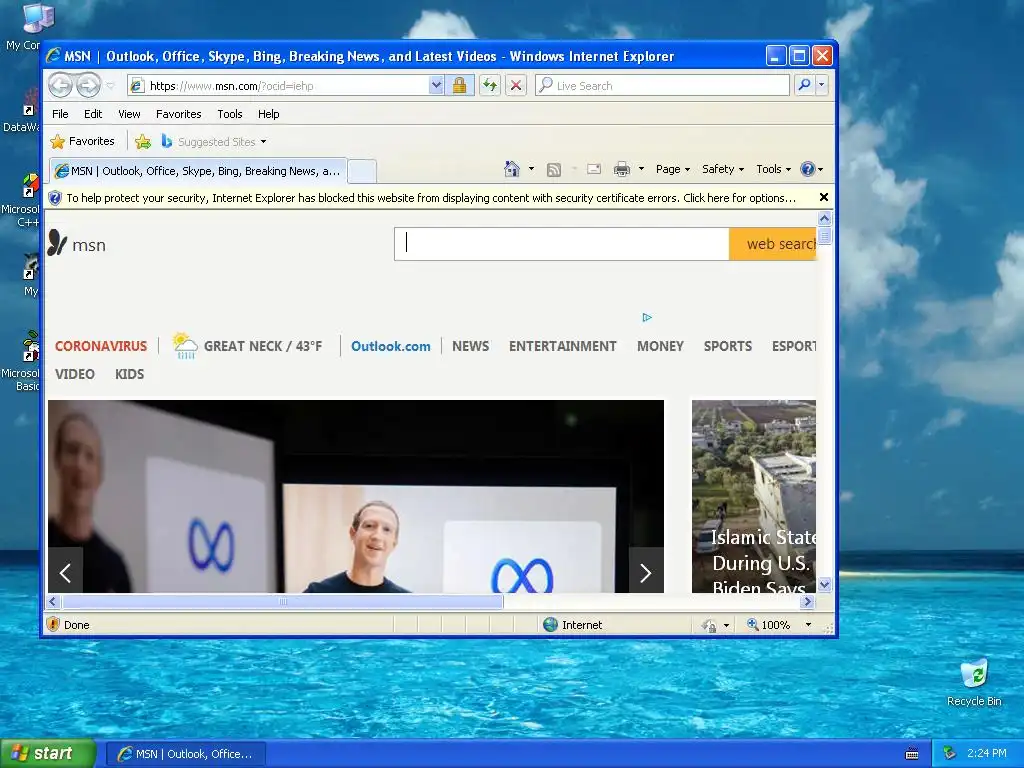Expand the address bar URL dropdown
This screenshot has height=768, width=1024.
(x=436, y=86)
